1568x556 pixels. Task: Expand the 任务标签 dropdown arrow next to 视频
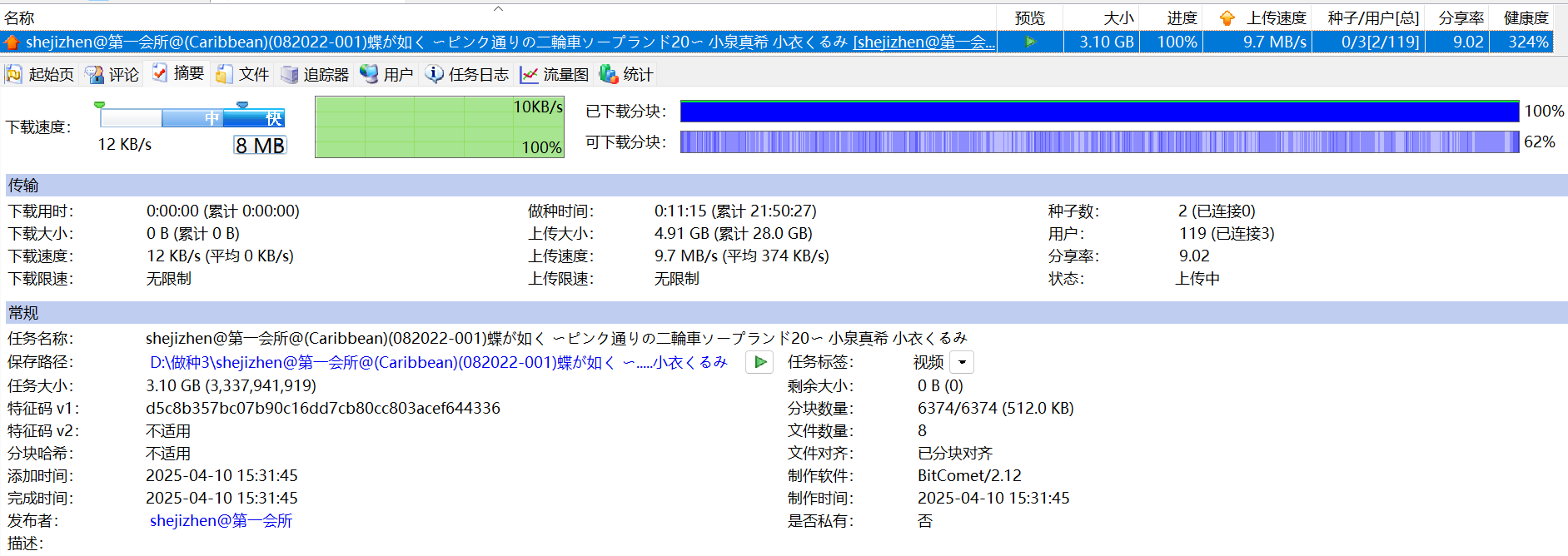[x=963, y=362]
